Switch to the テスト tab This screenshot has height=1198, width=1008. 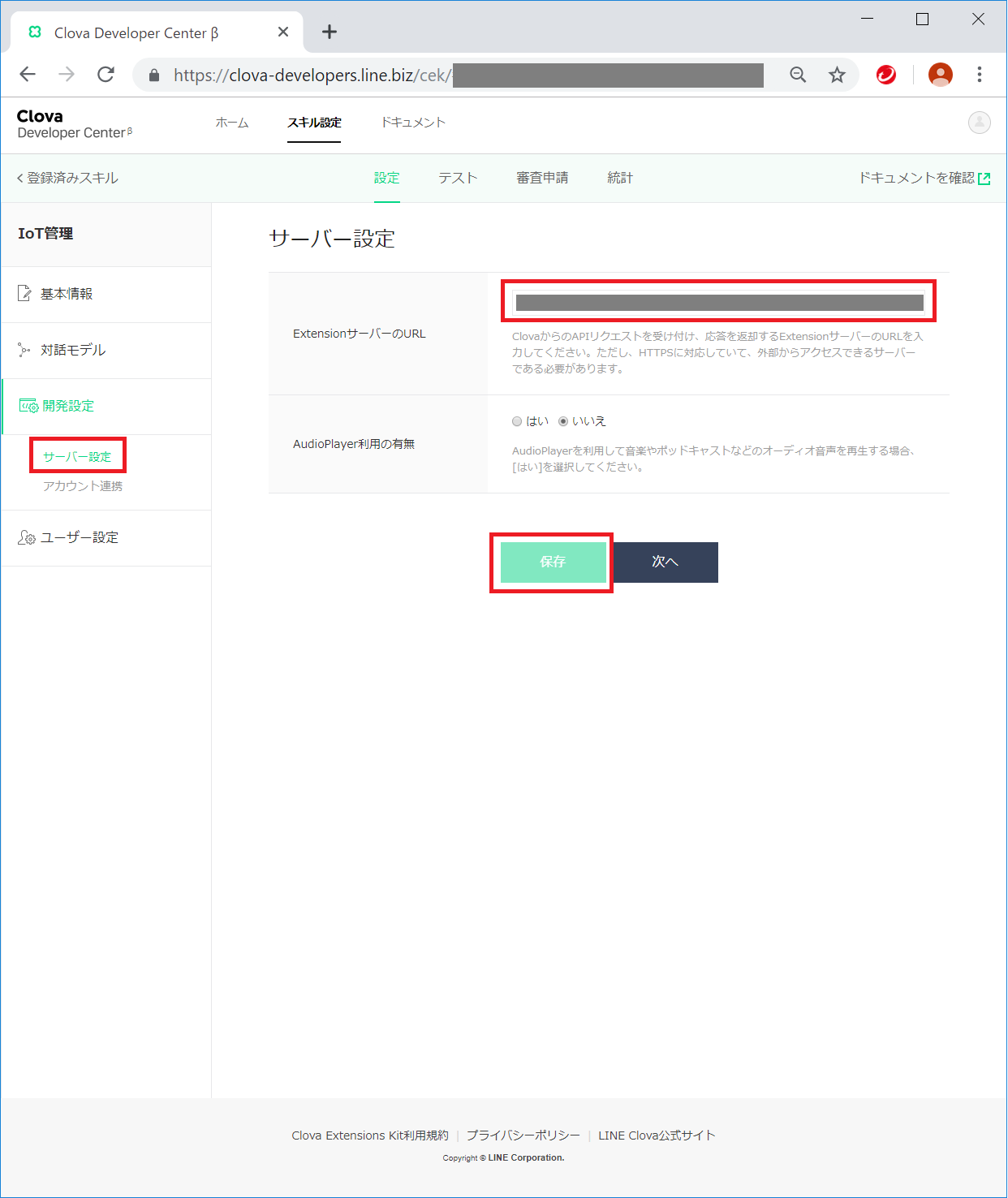[458, 178]
